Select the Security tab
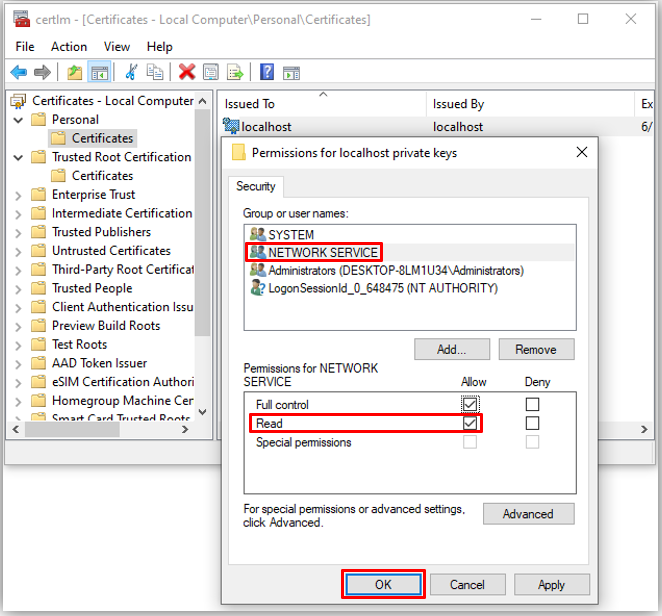This screenshot has height=616, width=662. coord(256,186)
